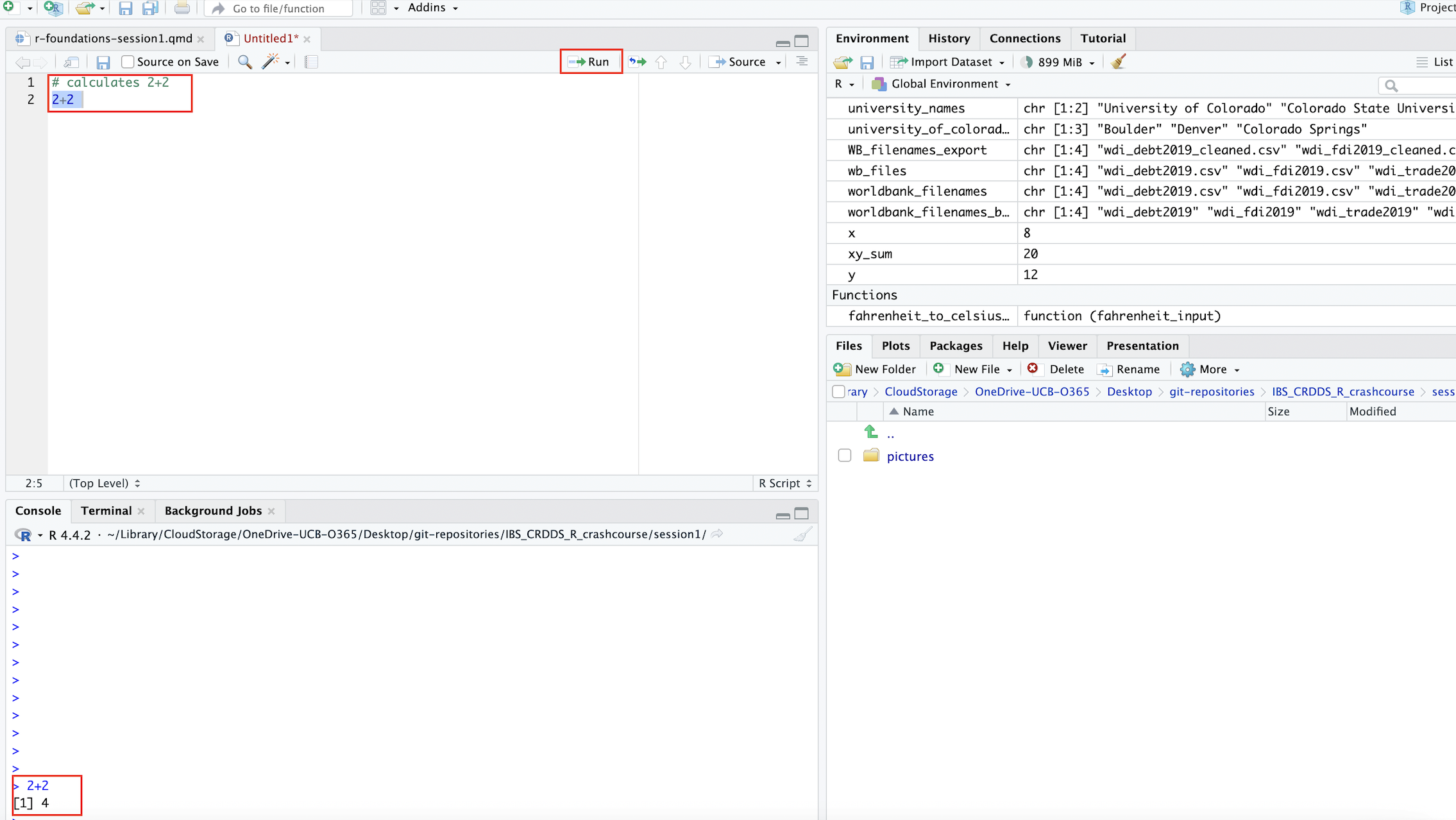Click the compile report notebook icon
The width and height of the screenshot is (1456, 820).
click(x=311, y=62)
